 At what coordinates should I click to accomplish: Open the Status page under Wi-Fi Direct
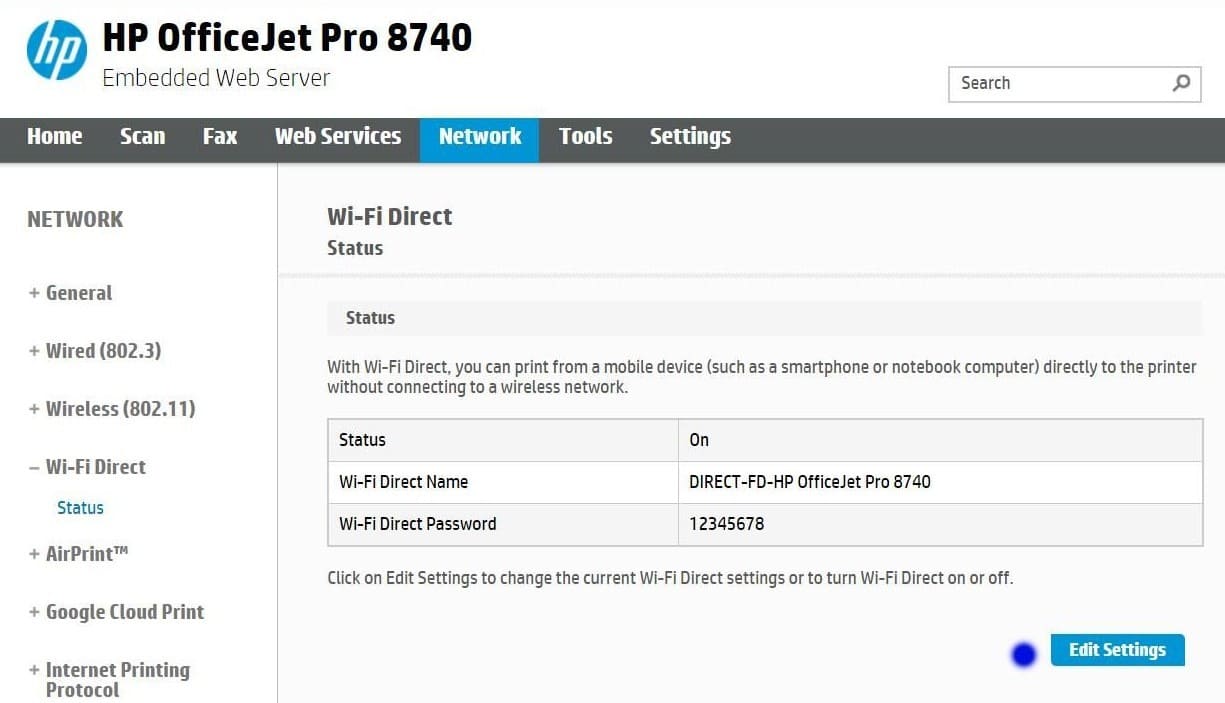click(x=80, y=507)
